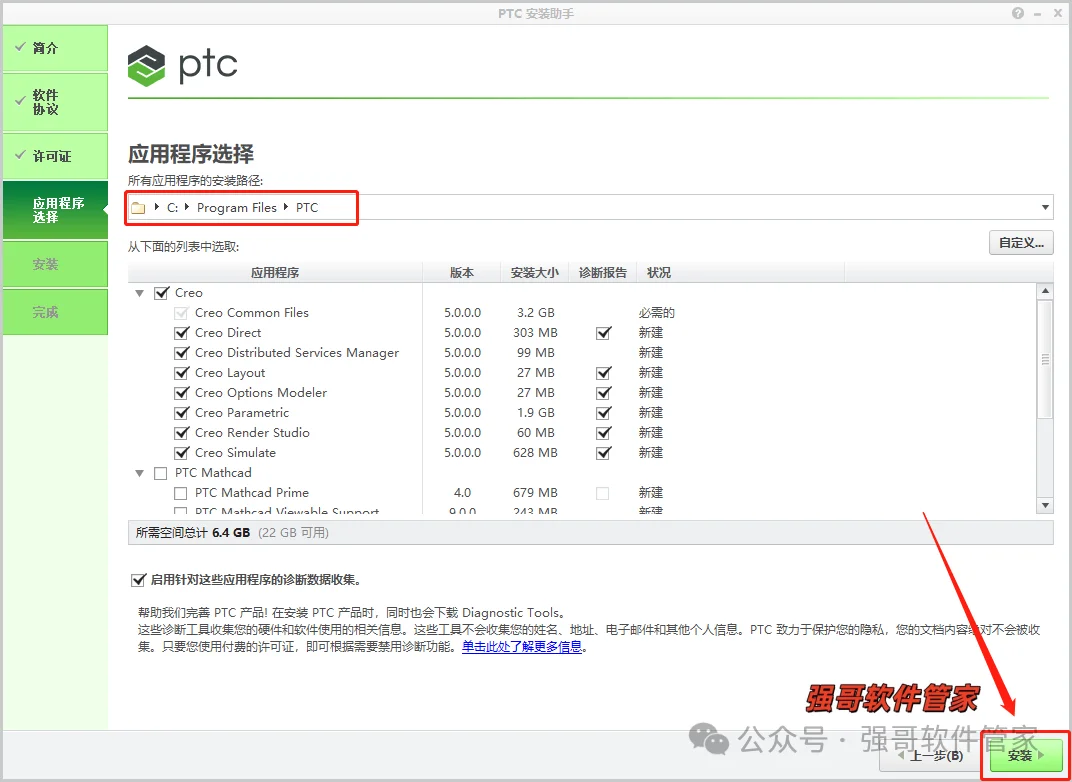
Task: Go to the 简介 step
Action: (x=55, y=48)
